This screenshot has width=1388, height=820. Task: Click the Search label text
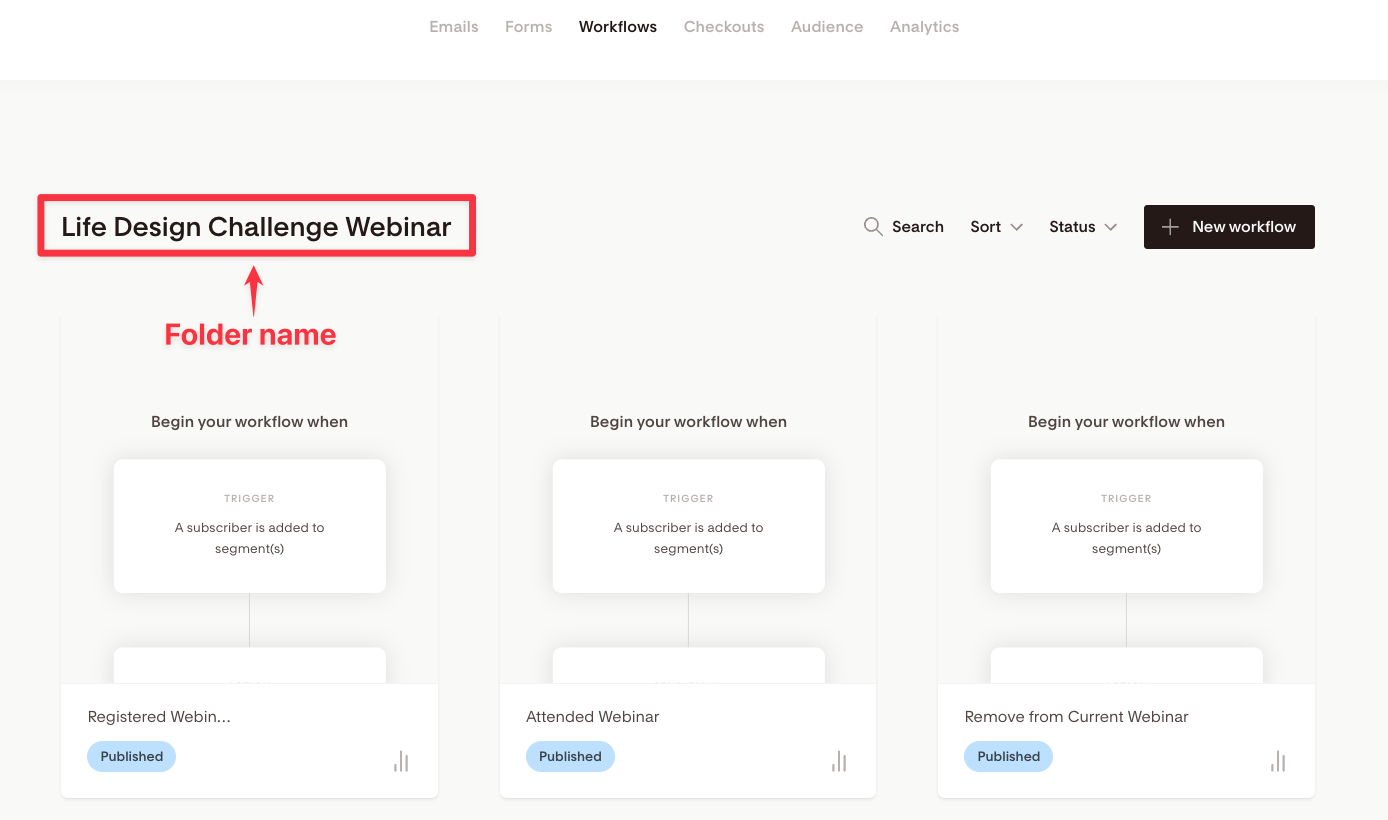pyautogui.click(x=918, y=227)
